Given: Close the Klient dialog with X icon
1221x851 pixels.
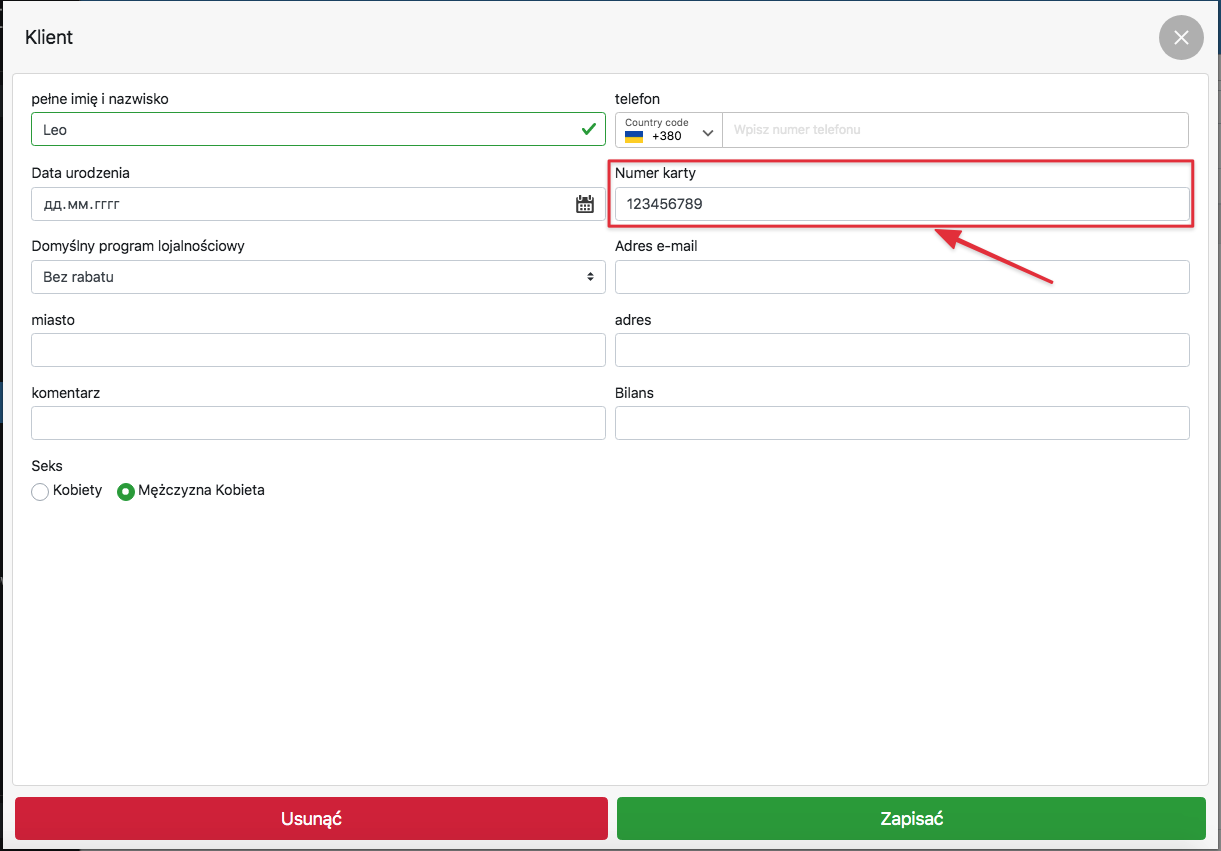Looking at the screenshot, I should (x=1181, y=38).
